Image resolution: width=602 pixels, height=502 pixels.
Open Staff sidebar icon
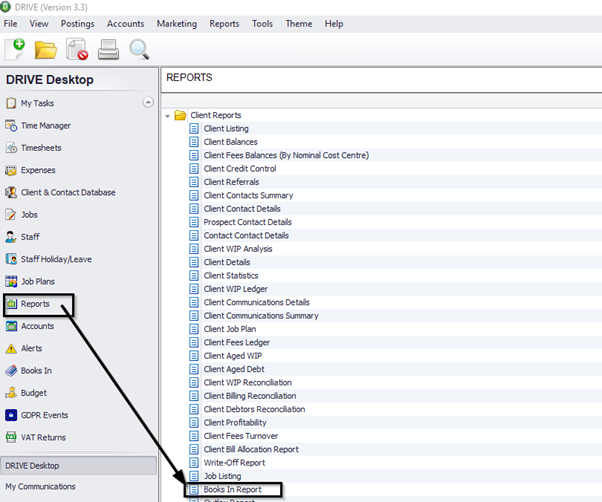pyautogui.click(x=11, y=237)
